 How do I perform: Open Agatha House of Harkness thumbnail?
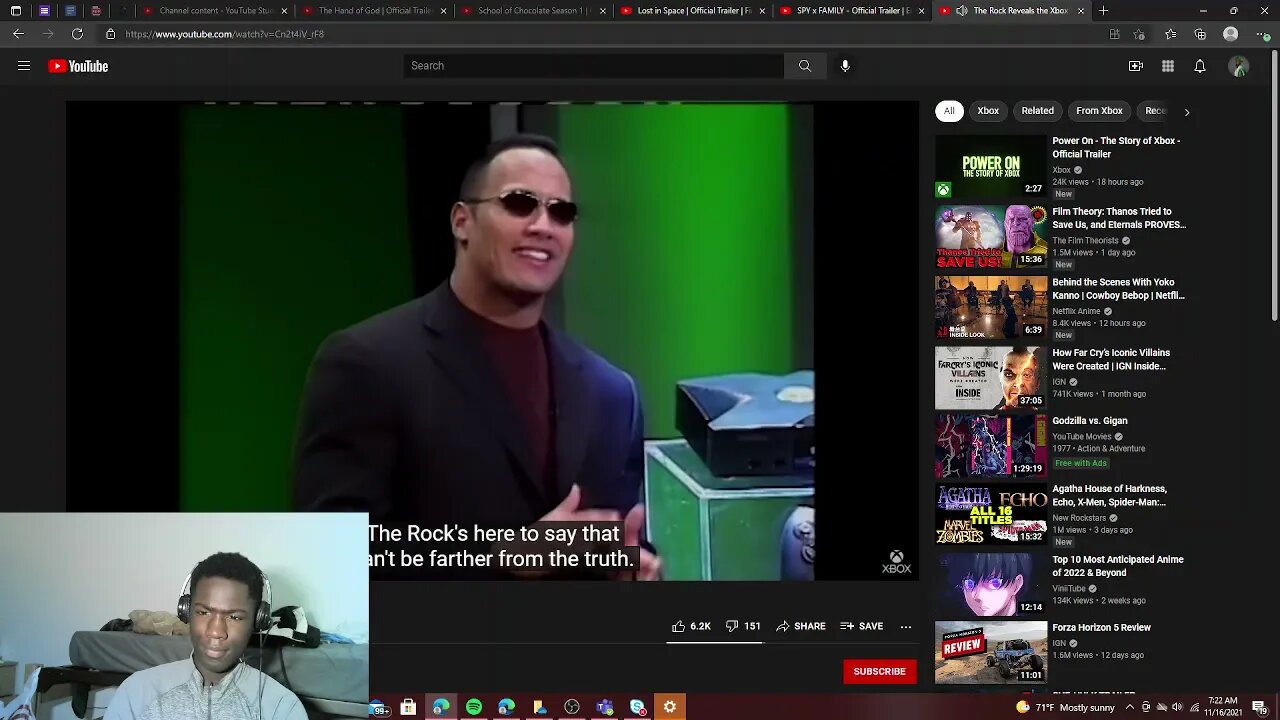(990, 514)
